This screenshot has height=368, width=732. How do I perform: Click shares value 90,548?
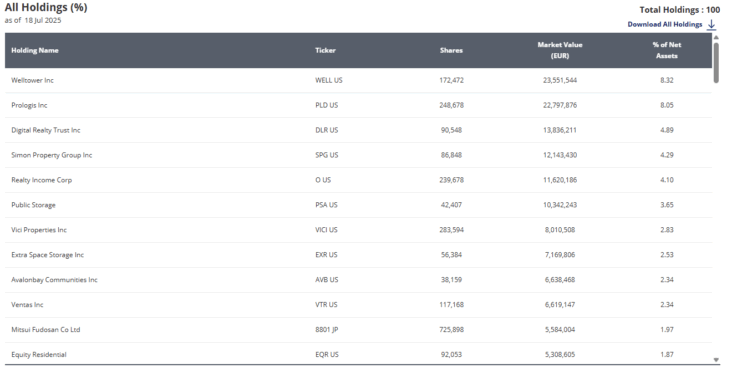click(x=451, y=130)
